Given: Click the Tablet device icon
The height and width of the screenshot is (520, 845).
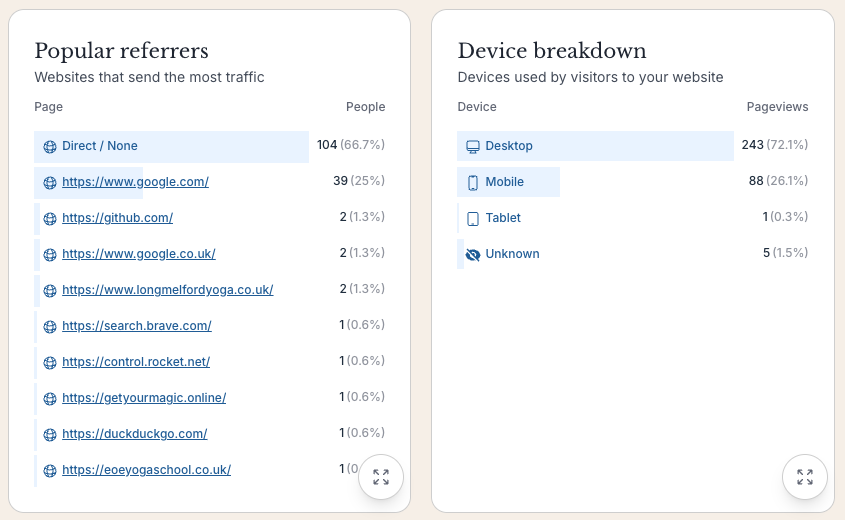Looking at the screenshot, I should coord(473,218).
